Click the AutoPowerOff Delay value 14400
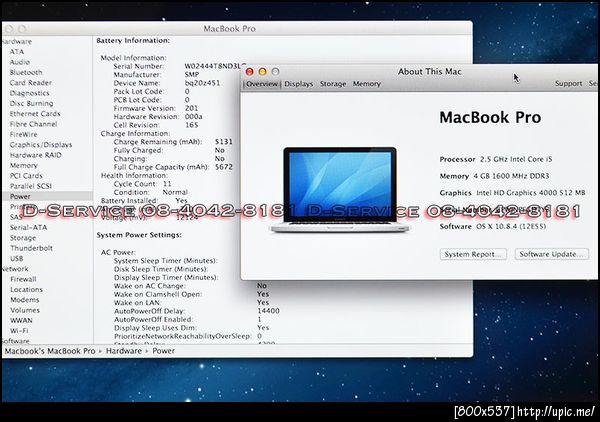Image resolution: width=600 pixels, height=422 pixels. pyautogui.click(x=268, y=311)
